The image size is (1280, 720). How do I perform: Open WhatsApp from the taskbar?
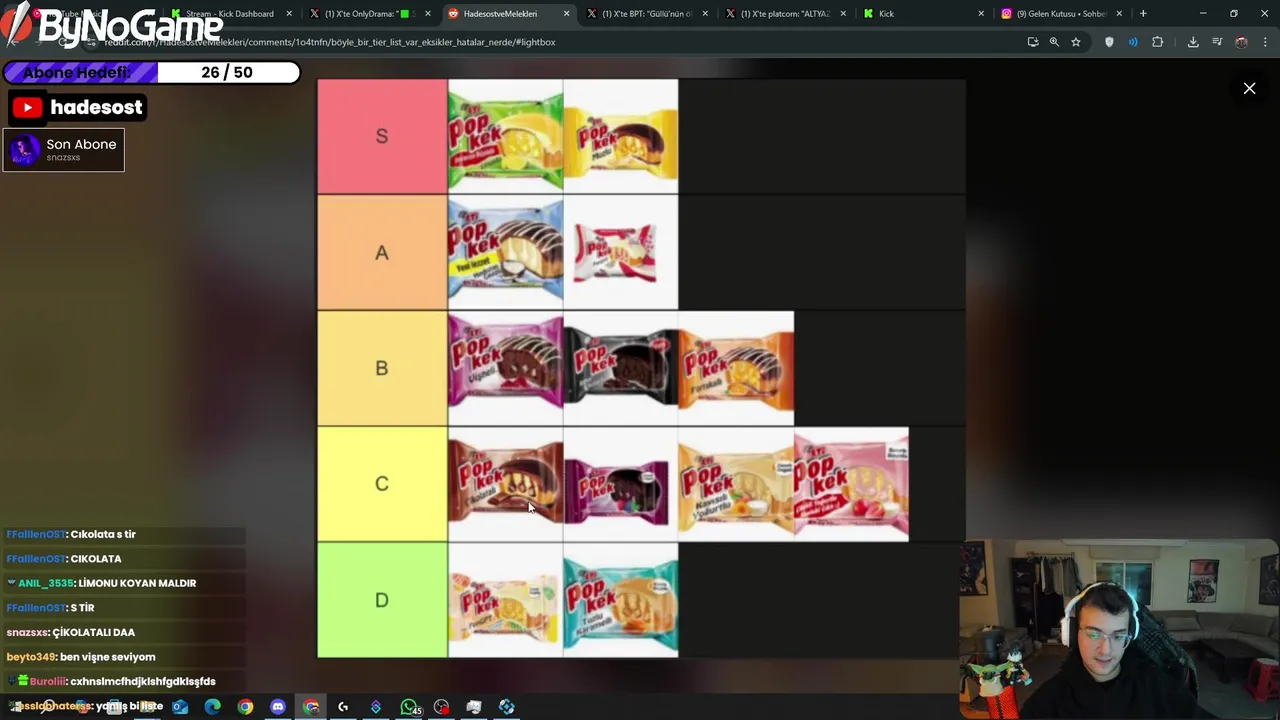pyautogui.click(x=409, y=707)
